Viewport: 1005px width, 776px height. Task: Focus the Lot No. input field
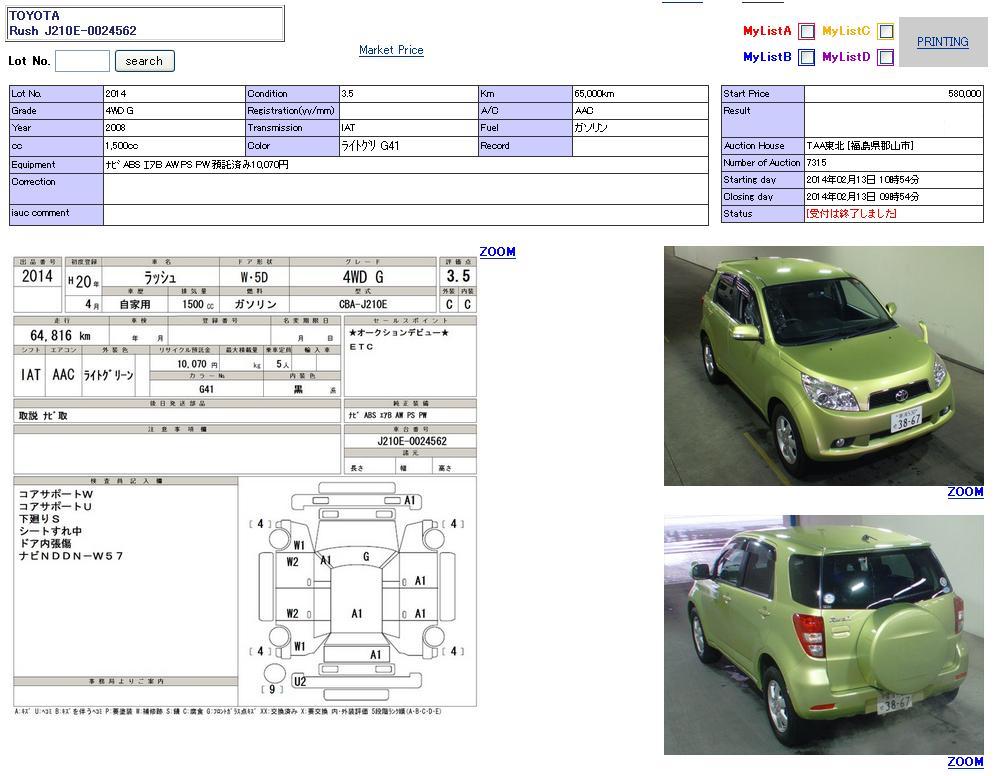(82, 61)
